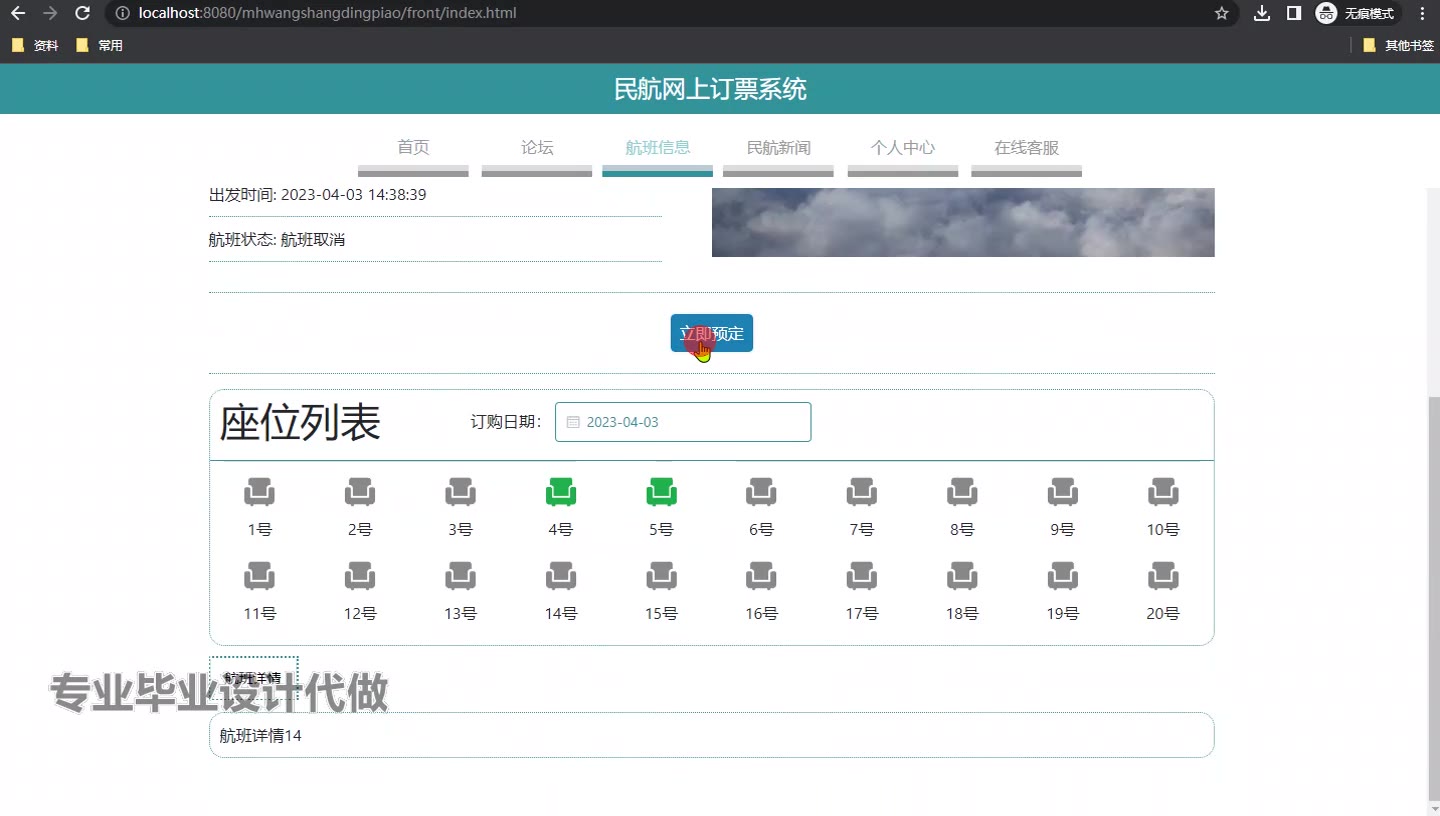Switch to the 民航新闻 tab
Screen dimensions: 1440x816
tap(778, 148)
